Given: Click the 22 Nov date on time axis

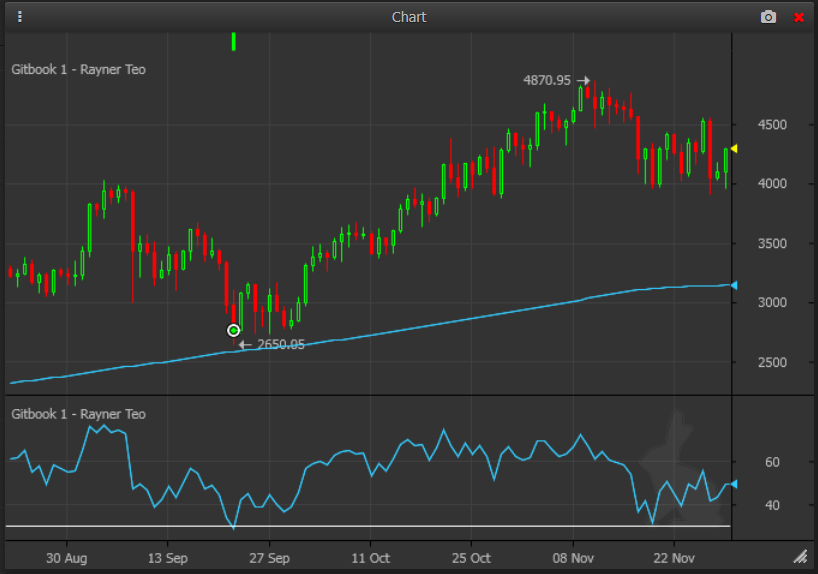Looking at the screenshot, I should 674,557.
